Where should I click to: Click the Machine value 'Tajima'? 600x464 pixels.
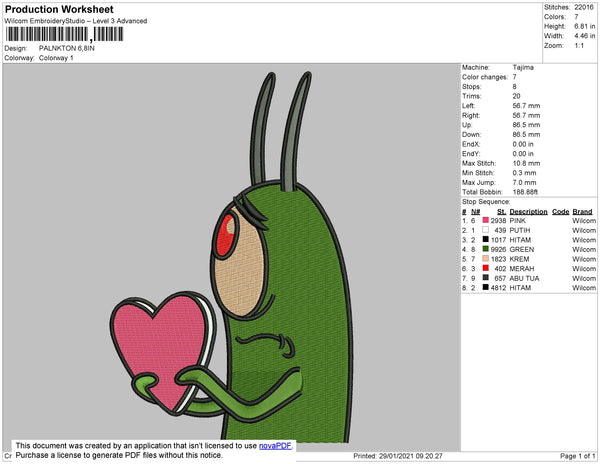[x=523, y=67]
